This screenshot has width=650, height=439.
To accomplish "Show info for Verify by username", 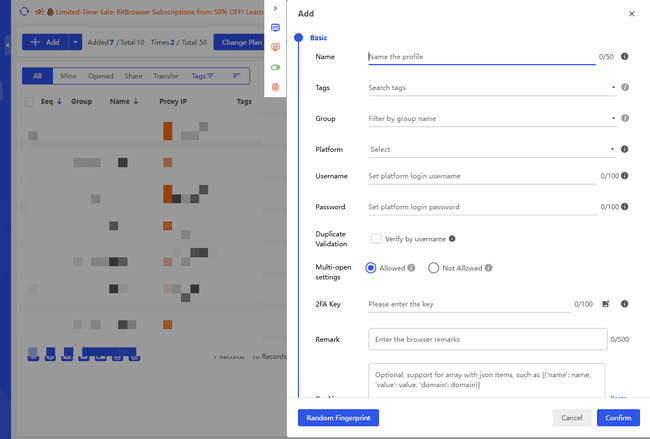I will 452,238.
